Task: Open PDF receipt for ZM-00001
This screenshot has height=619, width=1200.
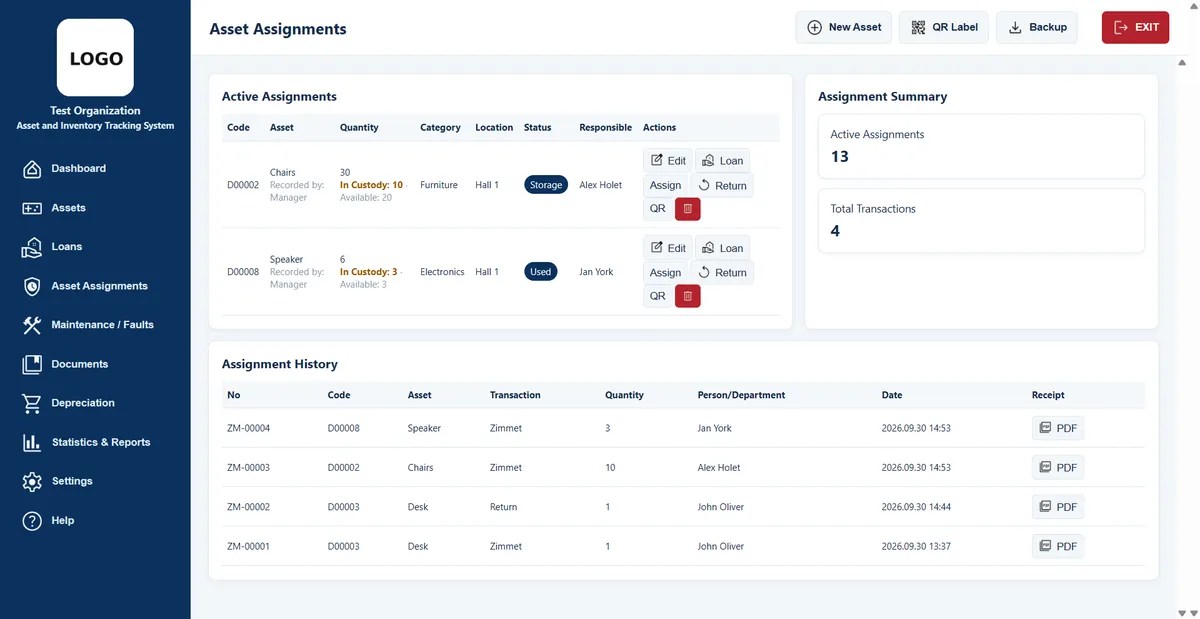Action: [x=1058, y=546]
